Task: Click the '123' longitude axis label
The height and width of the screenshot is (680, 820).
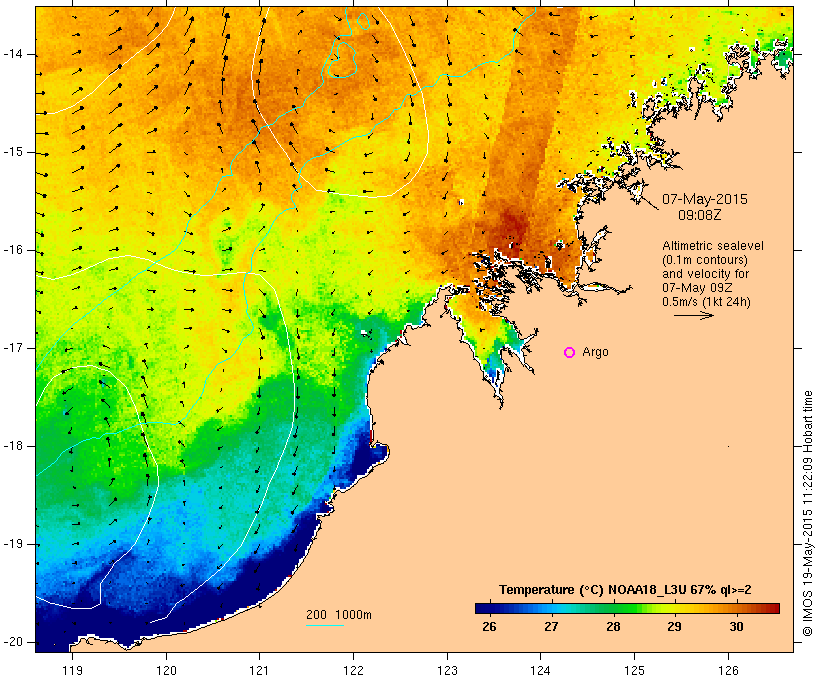Action: point(447,670)
